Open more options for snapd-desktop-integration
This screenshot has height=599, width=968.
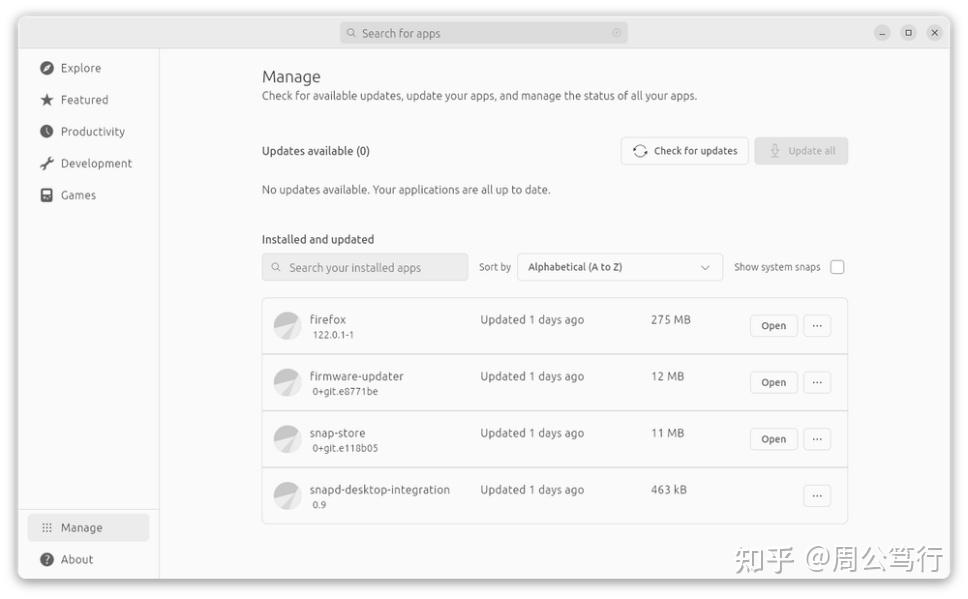pyautogui.click(x=817, y=496)
